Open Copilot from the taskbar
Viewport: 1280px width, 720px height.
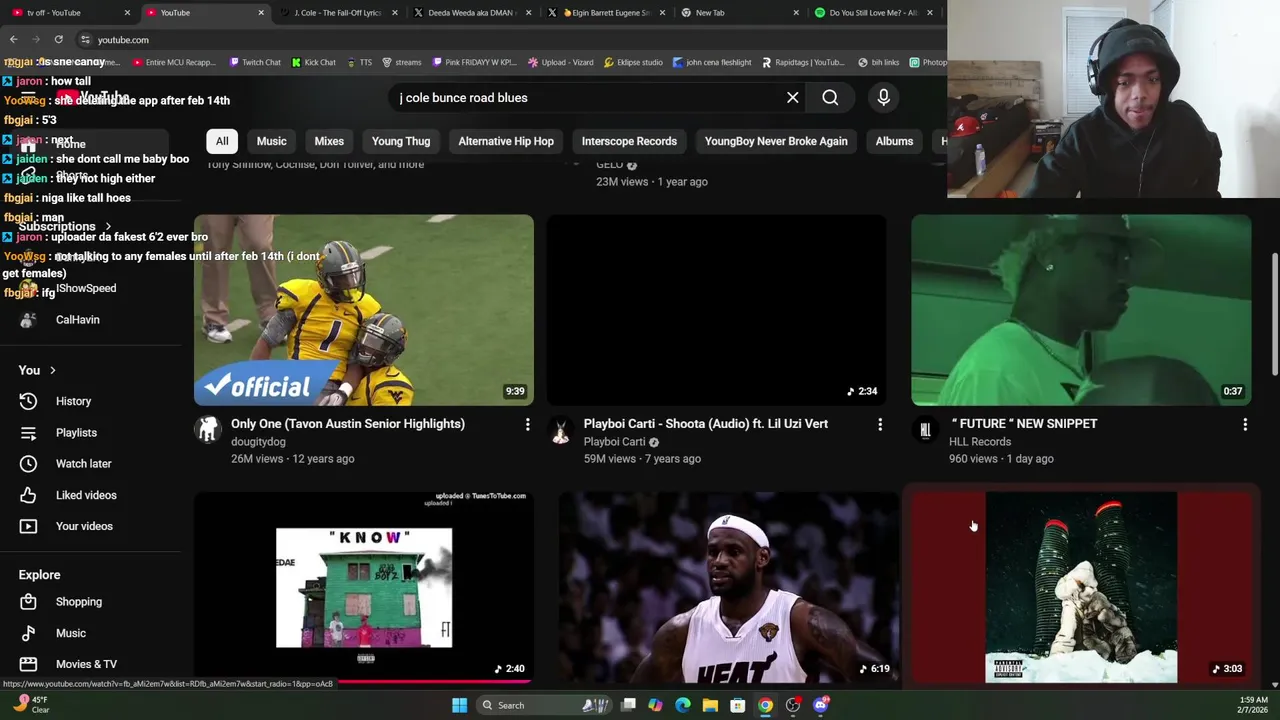655,705
